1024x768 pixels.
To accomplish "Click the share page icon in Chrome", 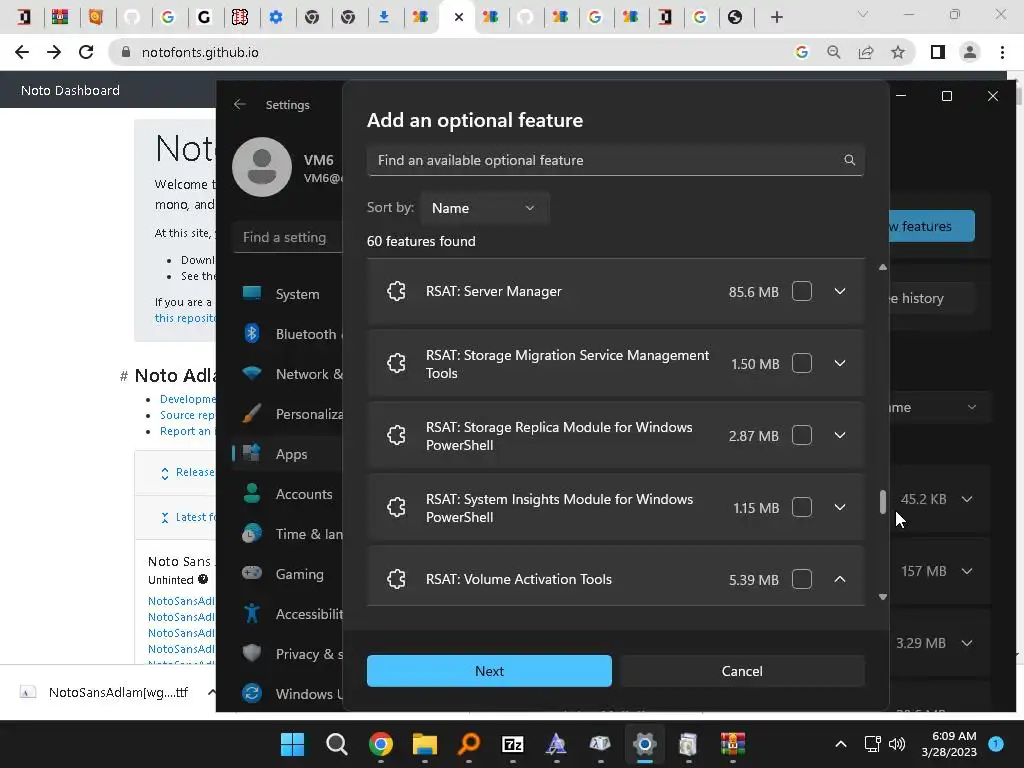I will pos(866,52).
